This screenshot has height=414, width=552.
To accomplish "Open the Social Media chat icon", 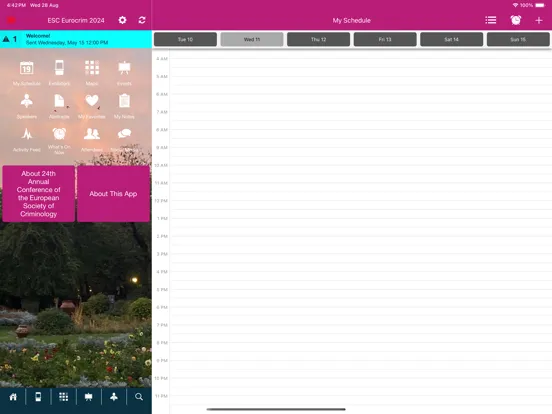I will click(124, 134).
